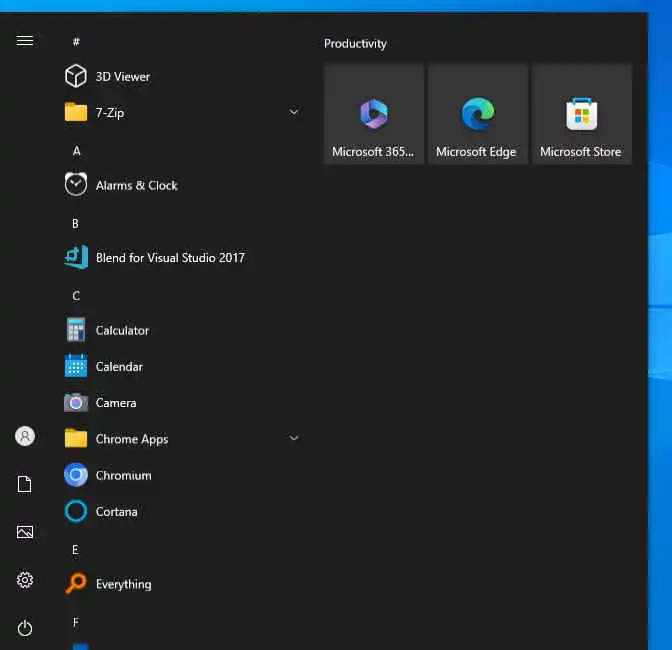Click the Power button icon
Viewport: 672px width, 650px height.
click(x=25, y=628)
